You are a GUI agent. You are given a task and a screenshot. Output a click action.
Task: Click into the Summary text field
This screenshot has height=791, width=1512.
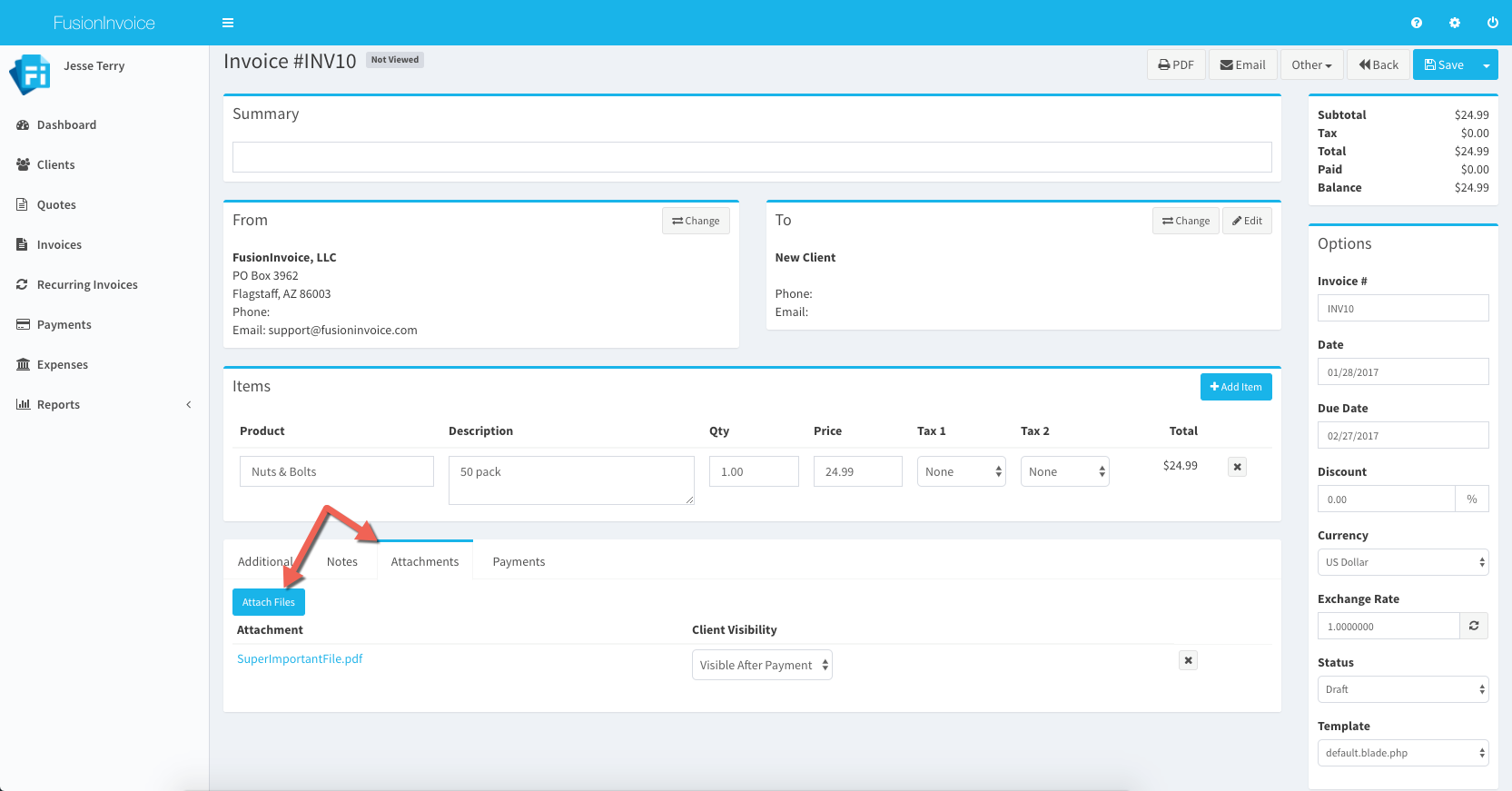752,157
